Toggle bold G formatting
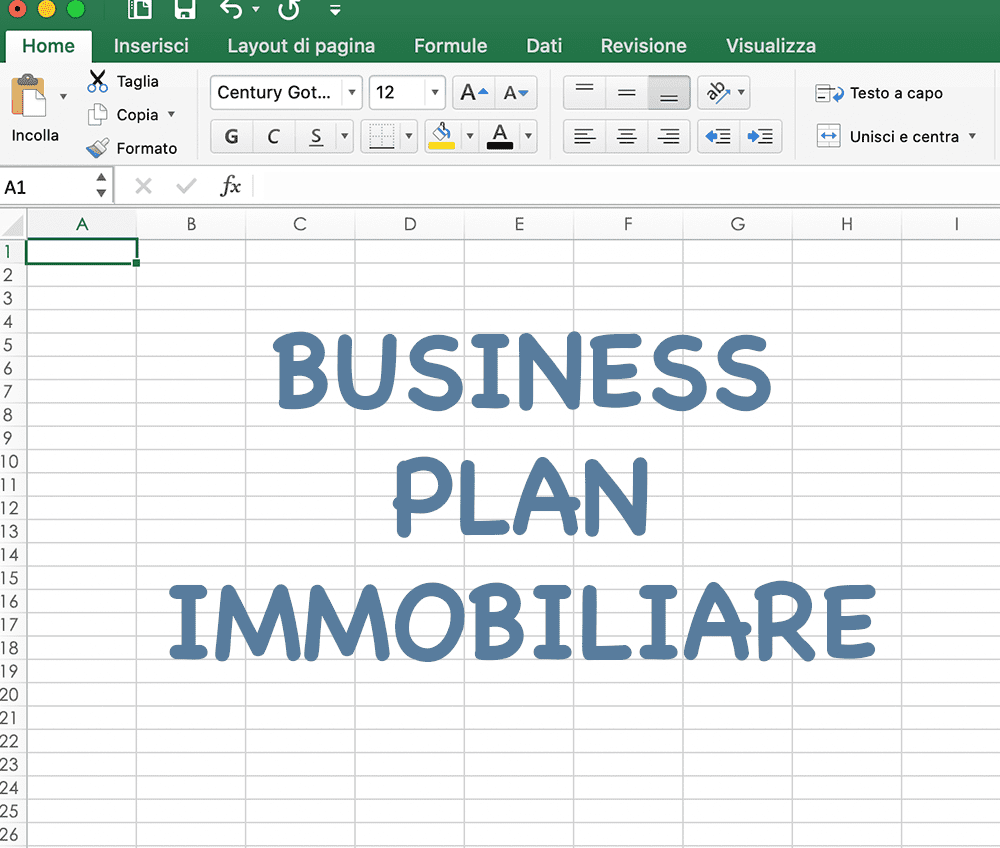 click(x=232, y=136)
